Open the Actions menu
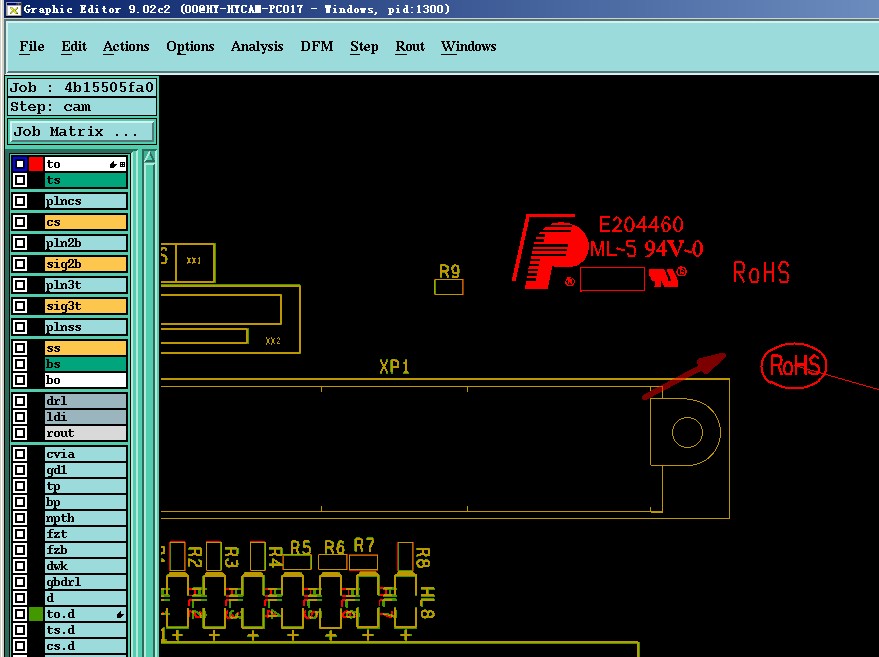879x657 pixels. pos(126,47)
